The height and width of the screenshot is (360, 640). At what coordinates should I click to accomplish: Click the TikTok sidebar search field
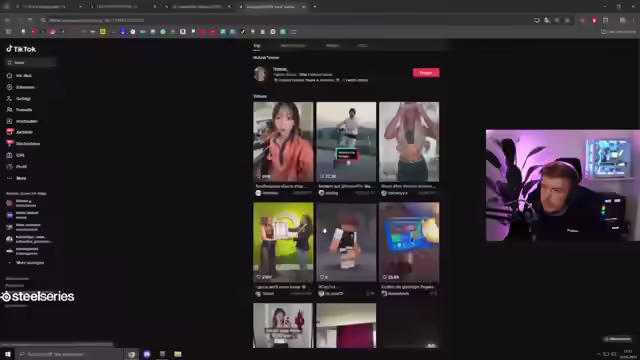pos(31,62)
